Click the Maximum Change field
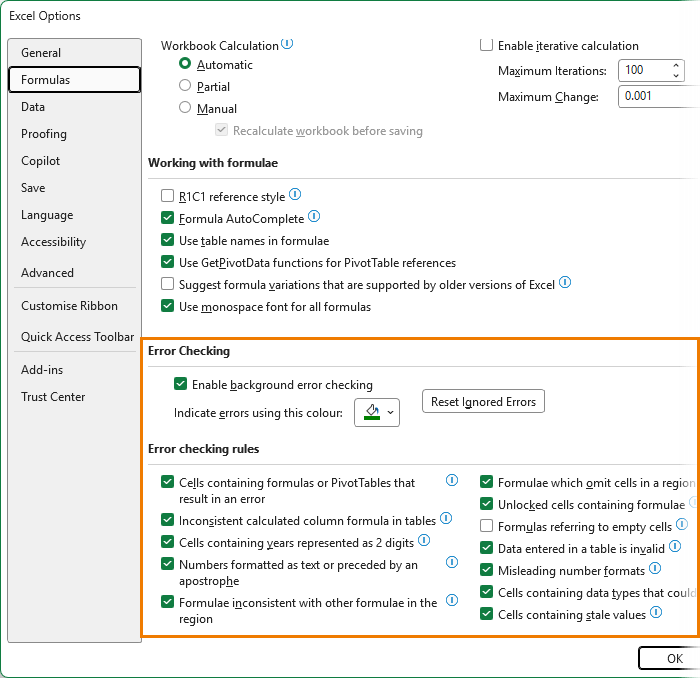The image size is (700, 678). point(659,96)
